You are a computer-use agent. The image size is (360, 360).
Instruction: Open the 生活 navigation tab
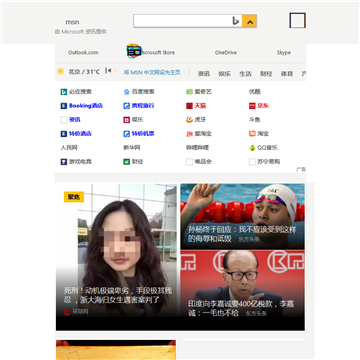(x=245, y=74)
